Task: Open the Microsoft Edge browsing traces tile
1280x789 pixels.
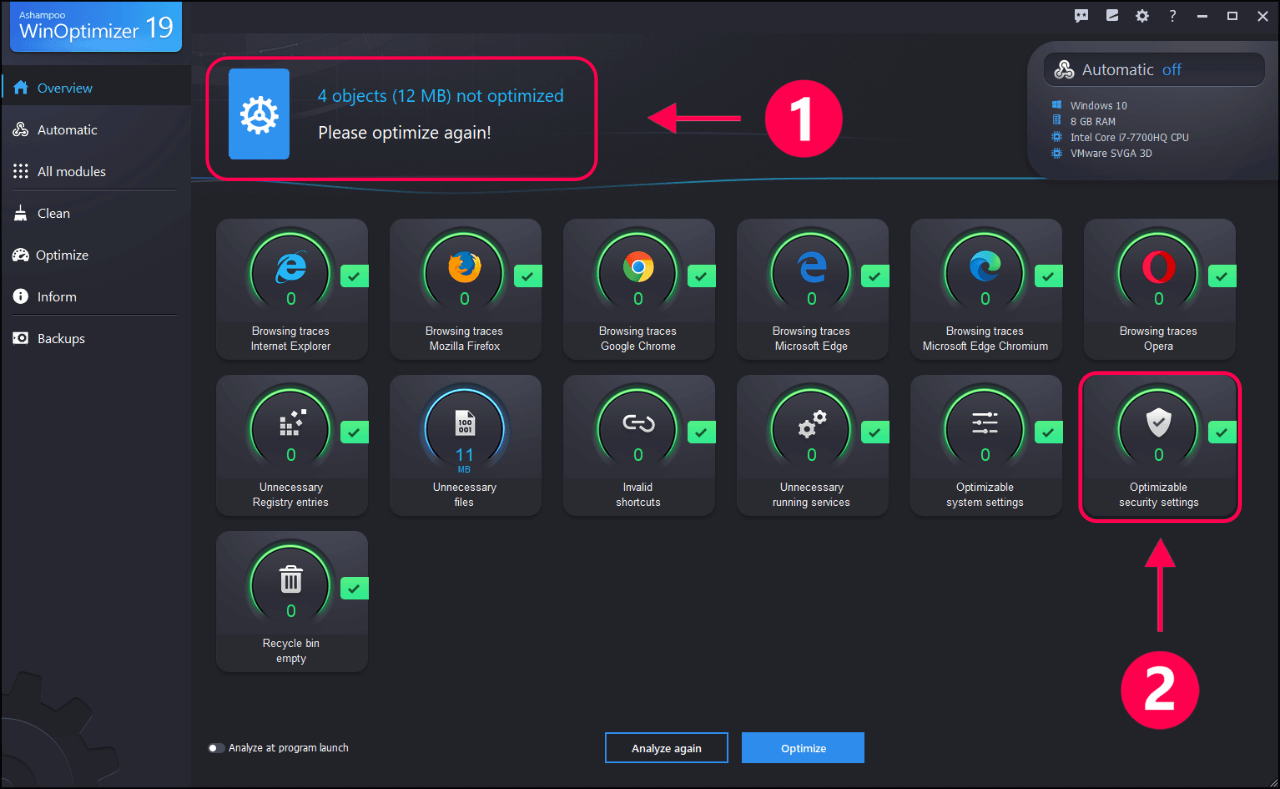Action: click(812, 289)
